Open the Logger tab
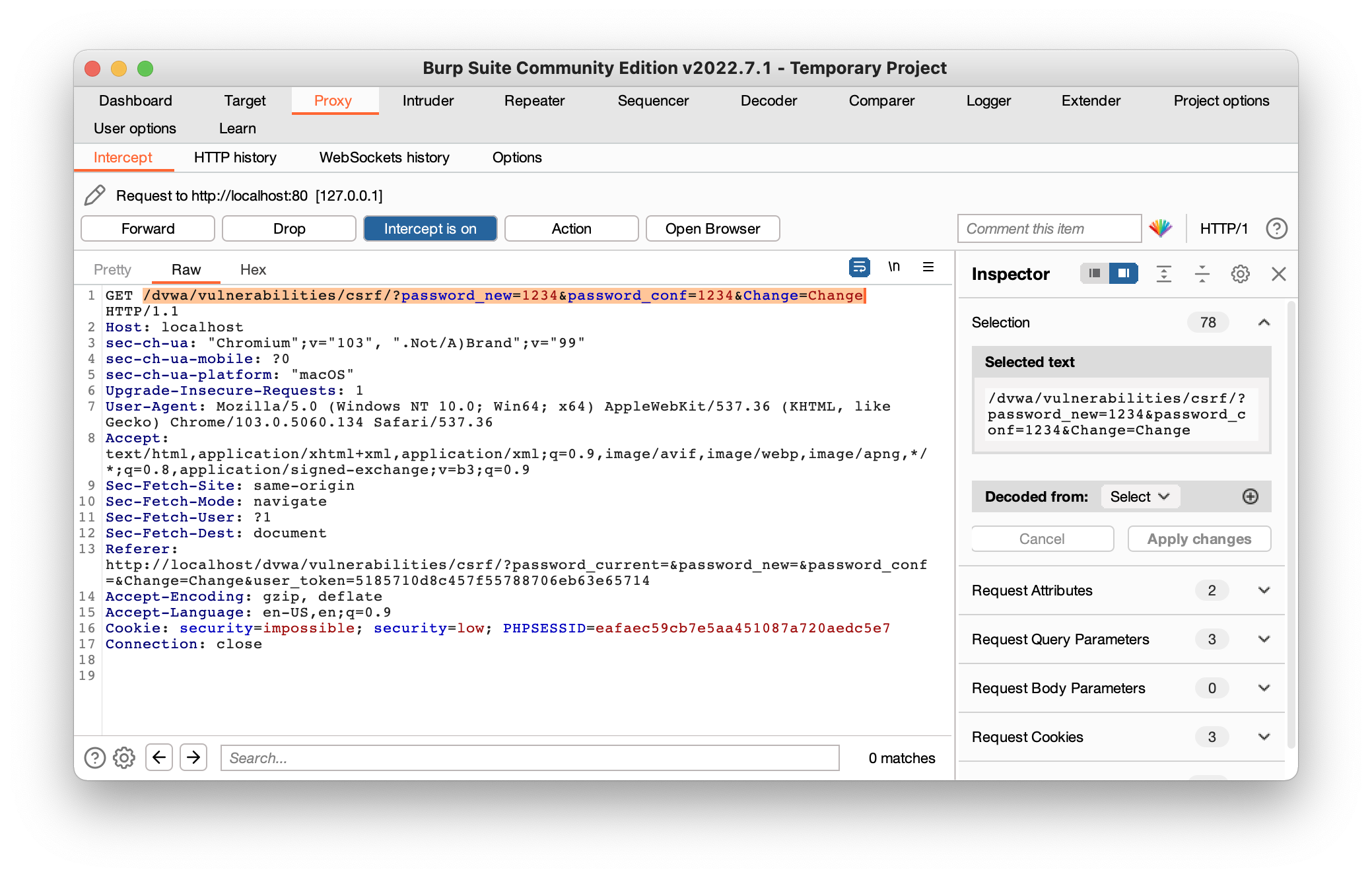This screenshot has width=1372, height=878. pyautogui.click(x=988, y=100)
